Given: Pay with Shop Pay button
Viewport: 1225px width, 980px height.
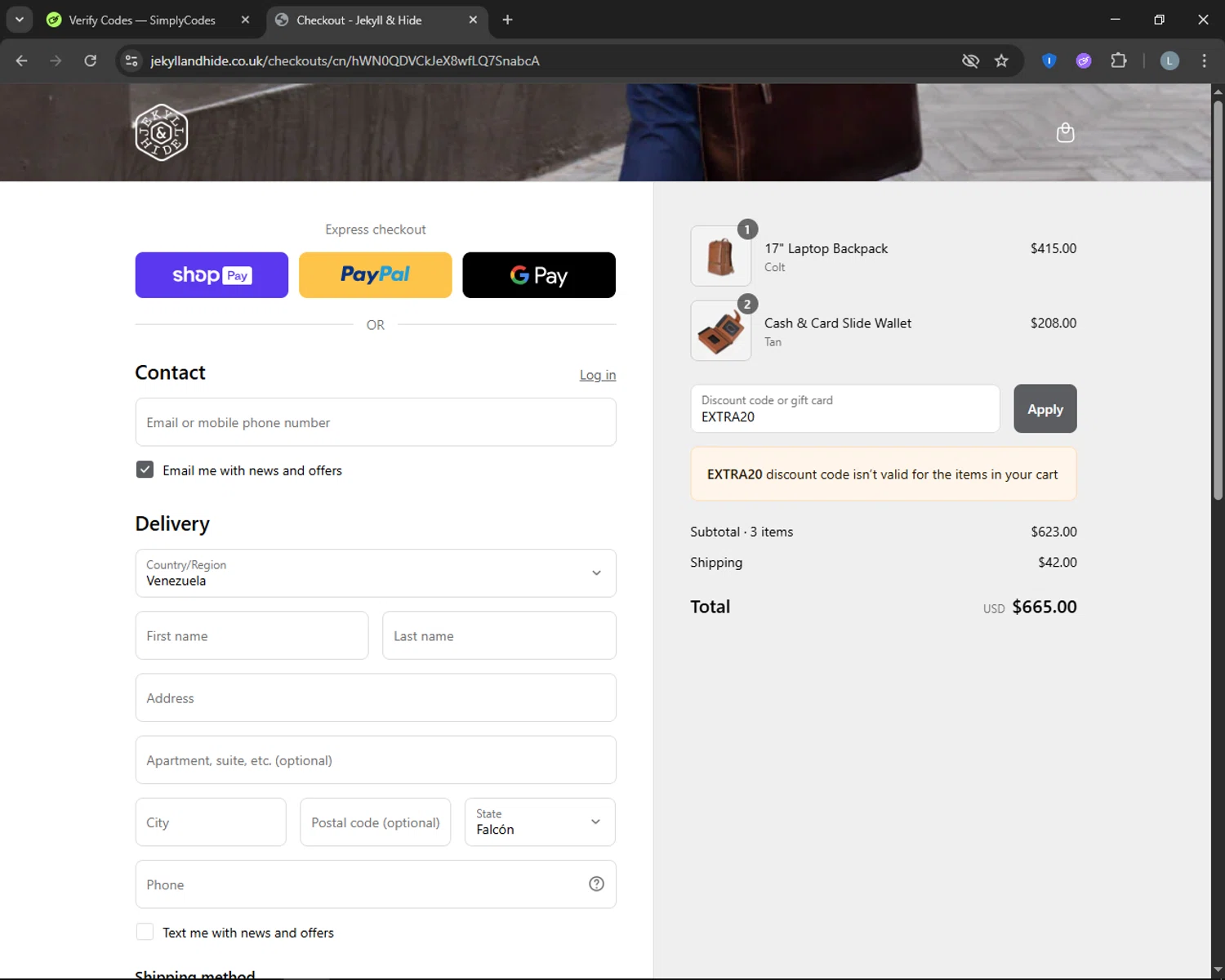Looking at the screenshot, I should (x=212, y=275).
